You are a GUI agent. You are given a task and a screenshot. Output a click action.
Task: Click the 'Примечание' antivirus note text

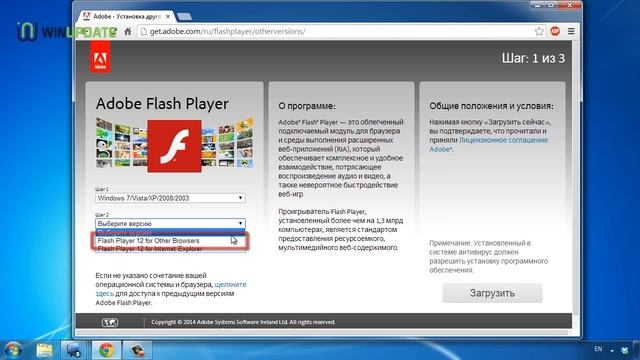(x=489, y=256)
